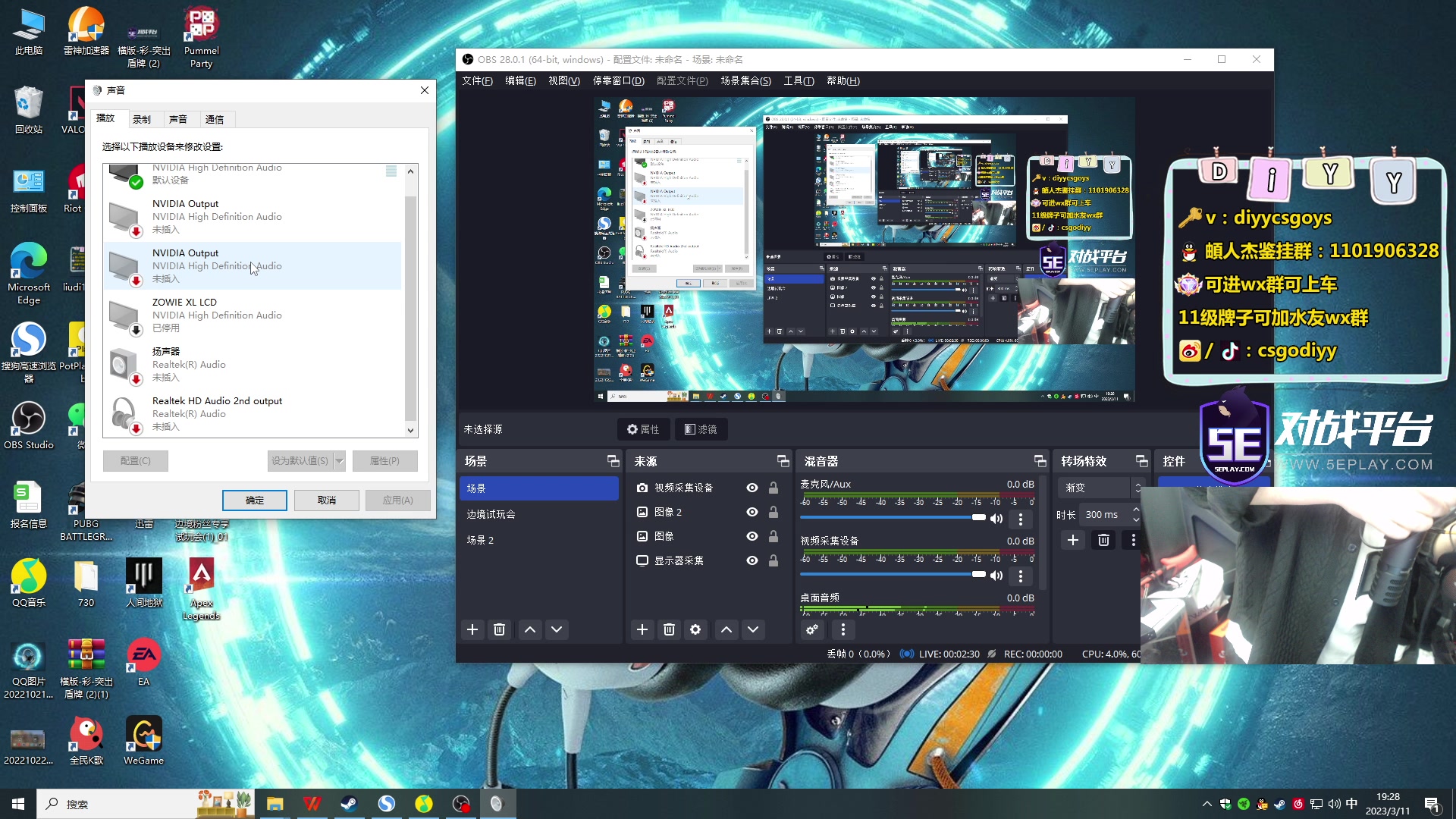The width and height of the screenshot is (1456, 819).
Task: Click 取消 in the sound dialog
Action: (x=327, y=500)
